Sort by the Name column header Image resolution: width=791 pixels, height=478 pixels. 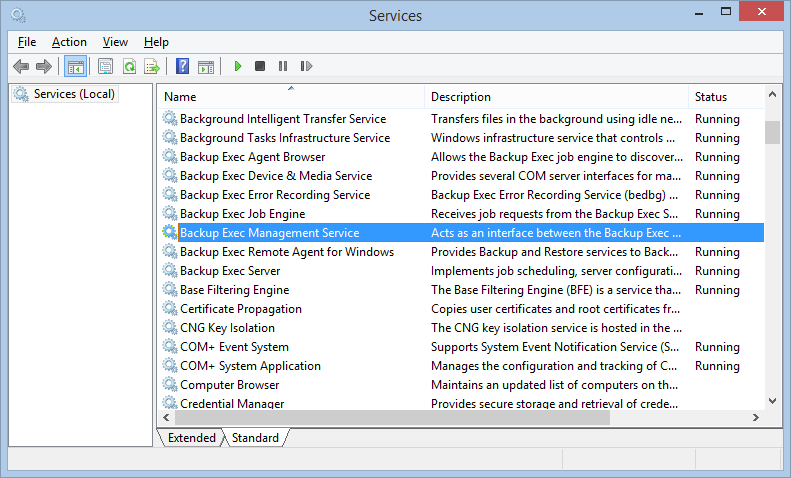(291, 96)
